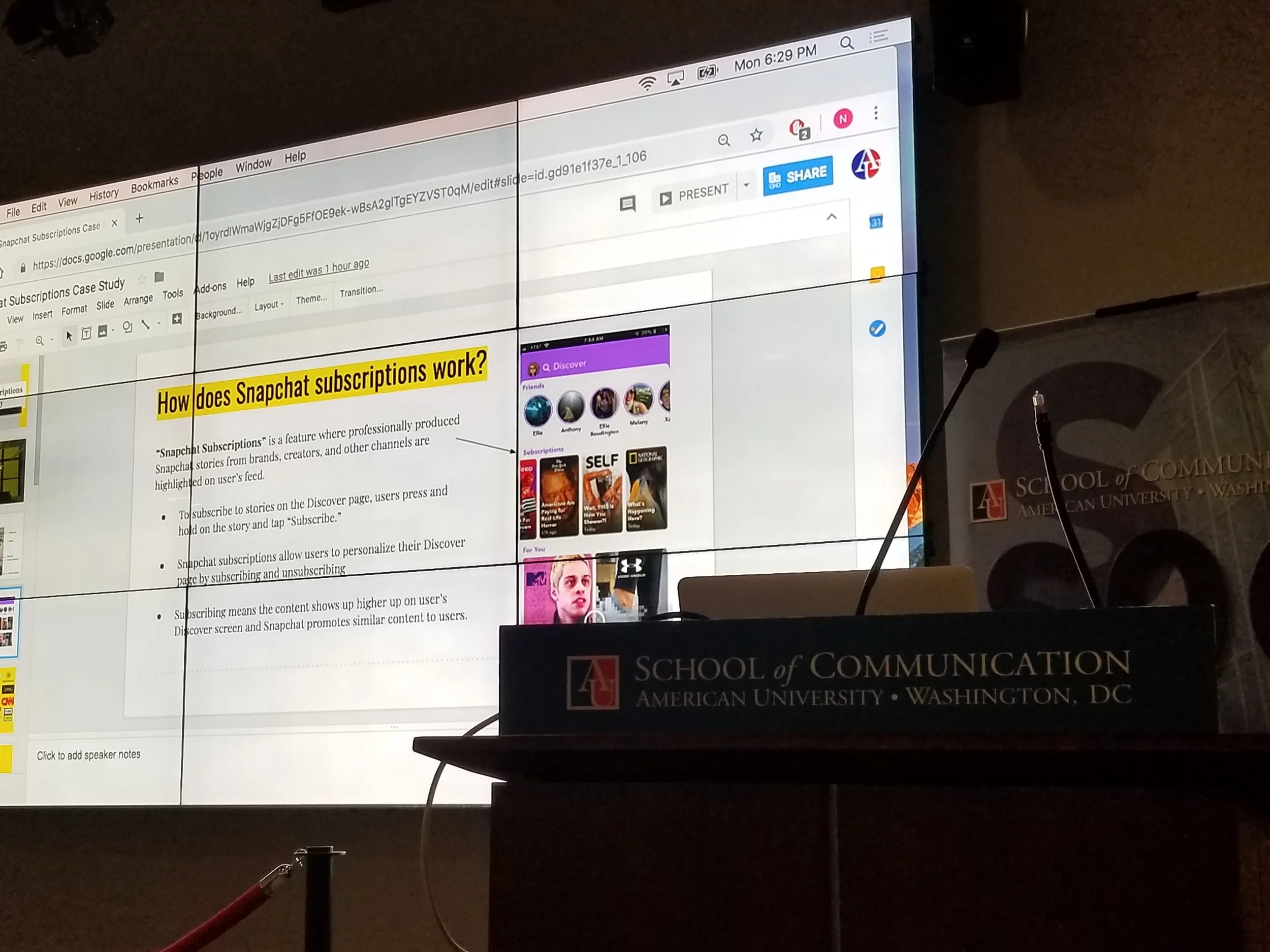Click the red extension icon with badge 2
Viewport: 1270px width, 952px height.
coord(798,129)
